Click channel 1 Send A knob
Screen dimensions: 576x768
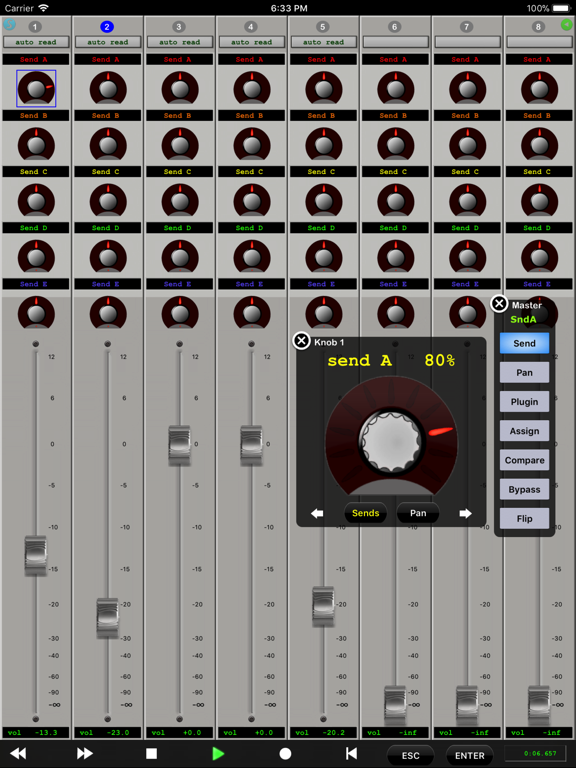[36, 89]
